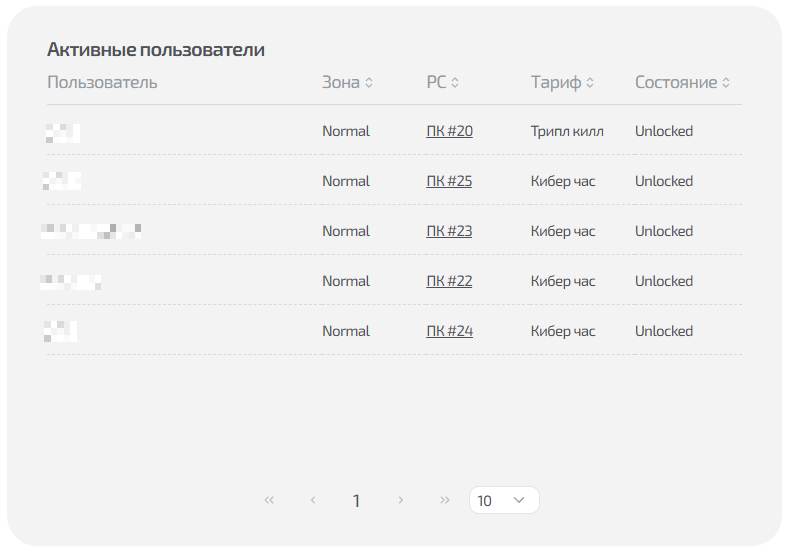Go to first page double-arrow
The width and height of the screenshot is (787, 559).
(269, 500)
